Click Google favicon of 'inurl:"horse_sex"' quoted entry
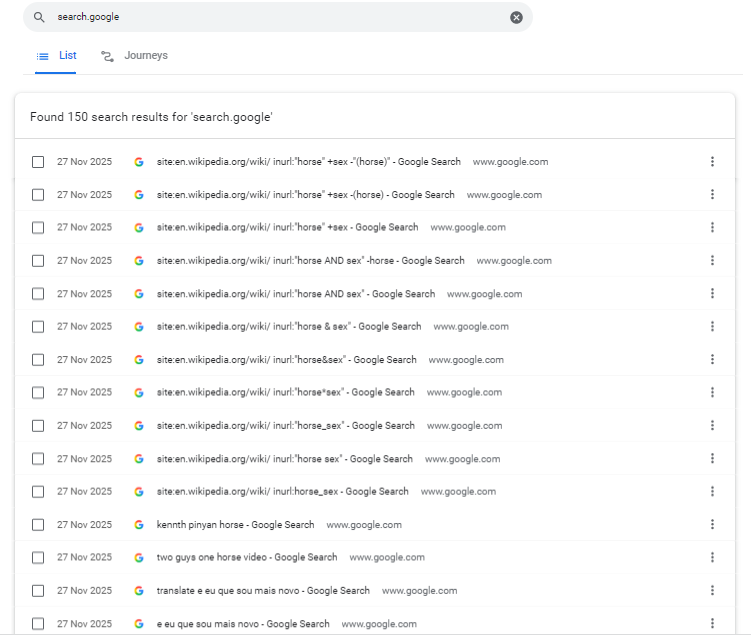Image resolution: width=751 pixels, height=636 pixels. click(x=139, y=426)
